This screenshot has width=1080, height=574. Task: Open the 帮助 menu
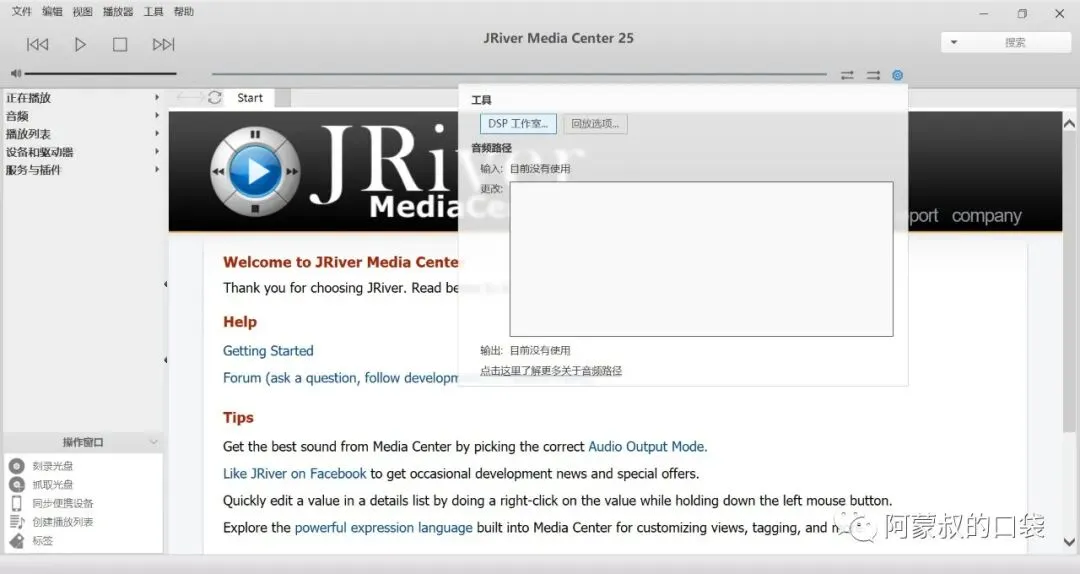click(x=183, y=12)
